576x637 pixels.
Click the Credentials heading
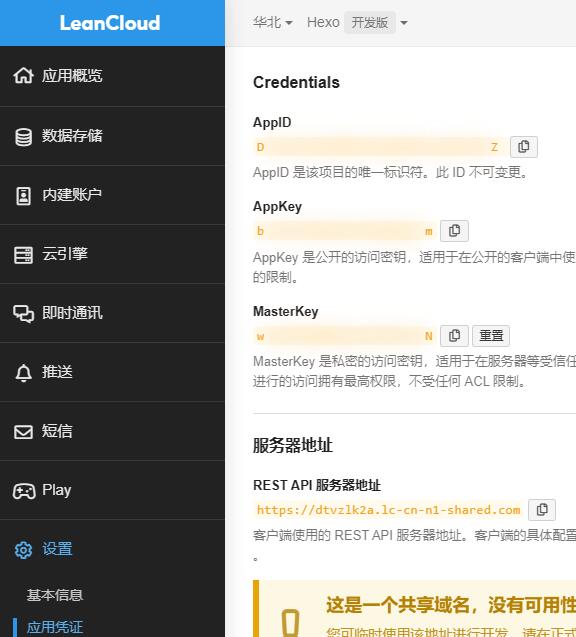point(296,82)
